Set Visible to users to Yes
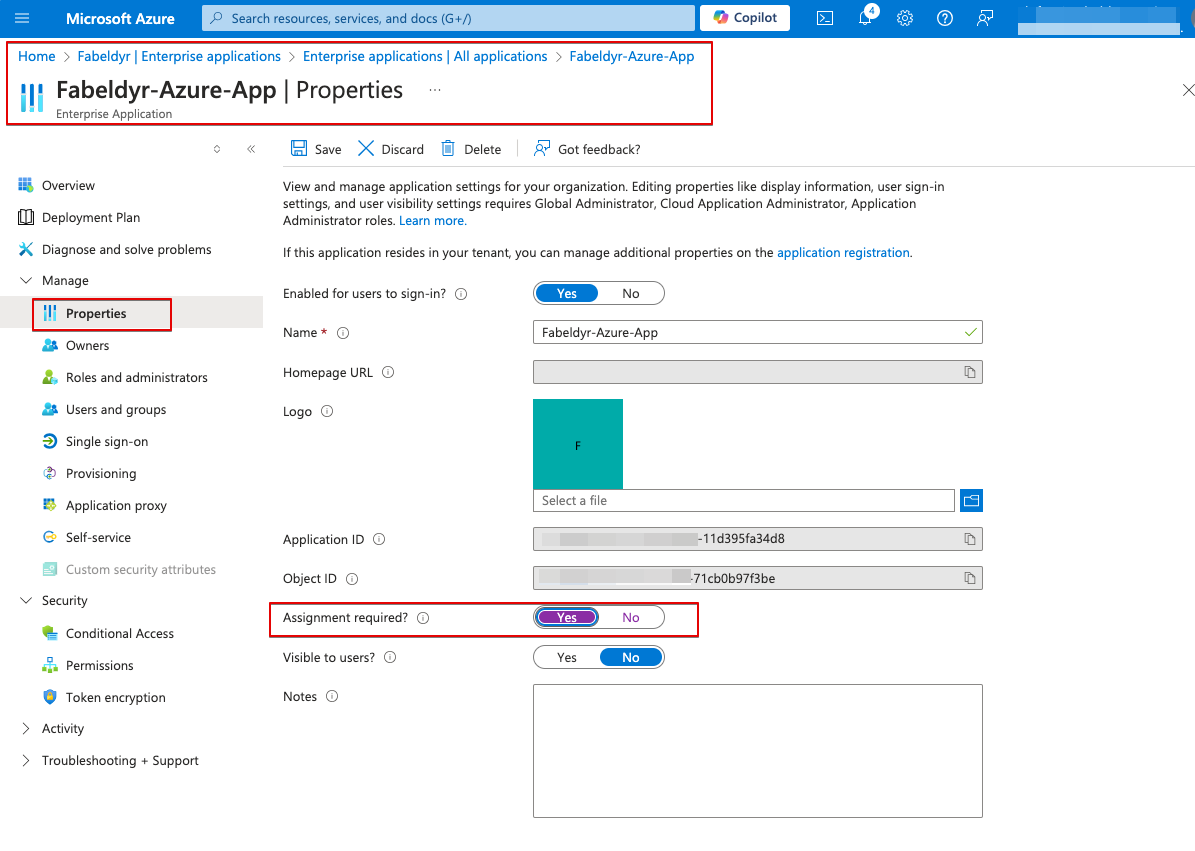This screenshot has width=1195, height=851. coord(567,656)
